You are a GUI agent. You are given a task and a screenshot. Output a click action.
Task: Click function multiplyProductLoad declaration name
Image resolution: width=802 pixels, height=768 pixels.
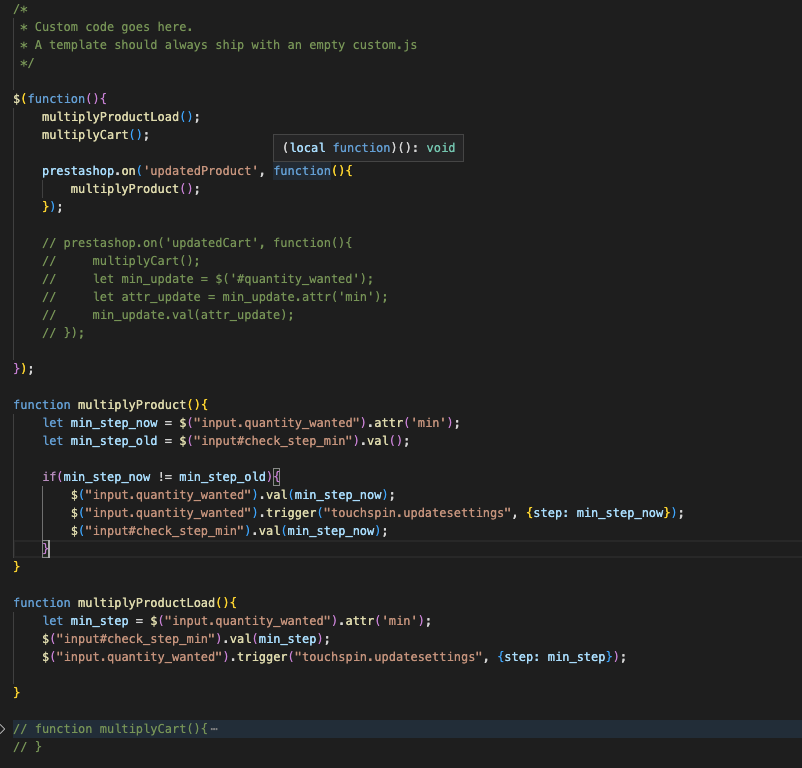pyautogui.click(x=146, y=603)
